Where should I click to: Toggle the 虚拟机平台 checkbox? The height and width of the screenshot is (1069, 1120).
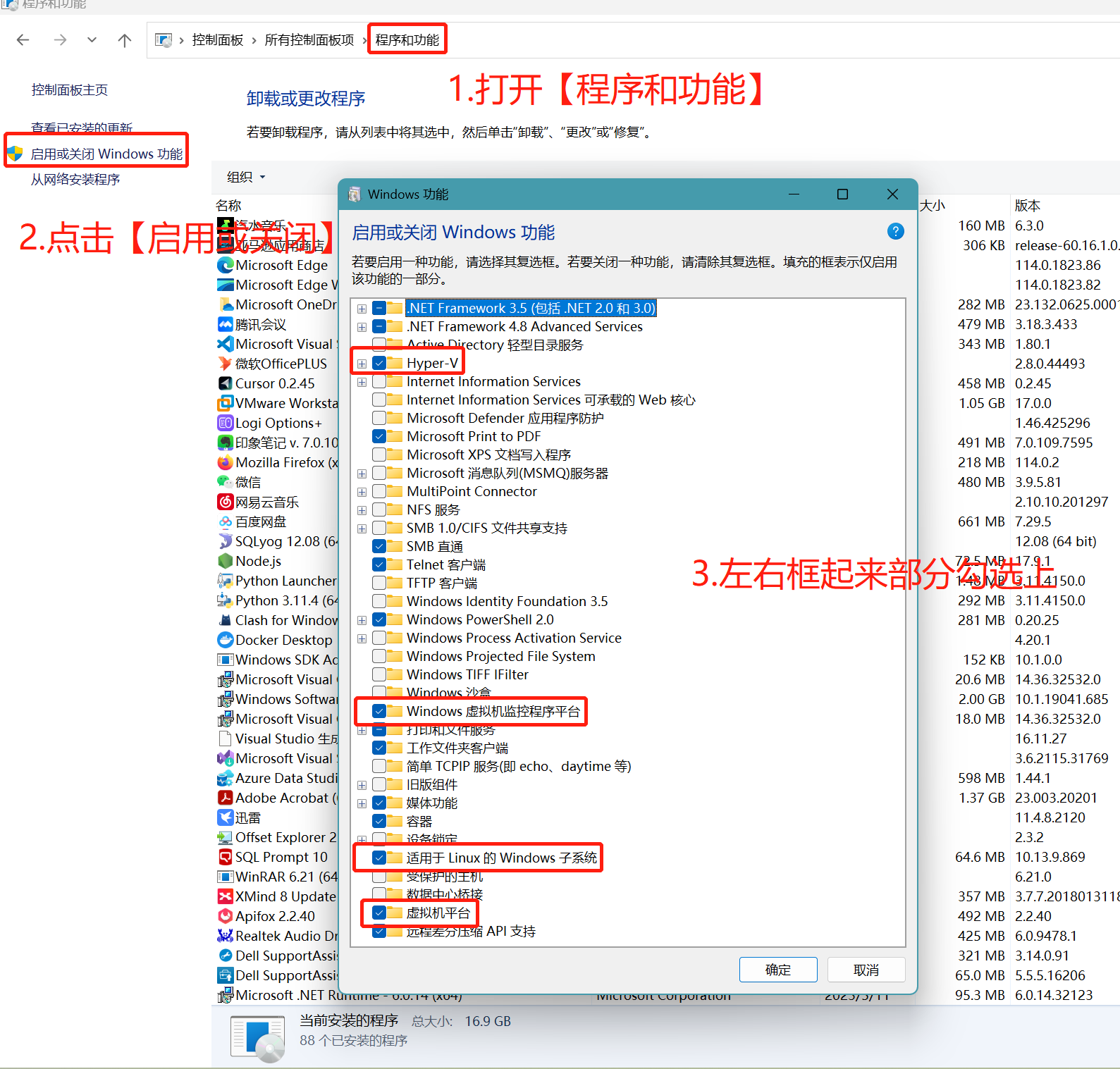[379, 913]
